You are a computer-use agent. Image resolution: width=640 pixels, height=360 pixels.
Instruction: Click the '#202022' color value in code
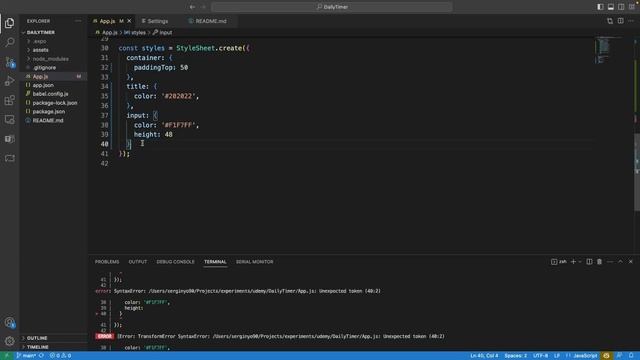tap(178, 96)
